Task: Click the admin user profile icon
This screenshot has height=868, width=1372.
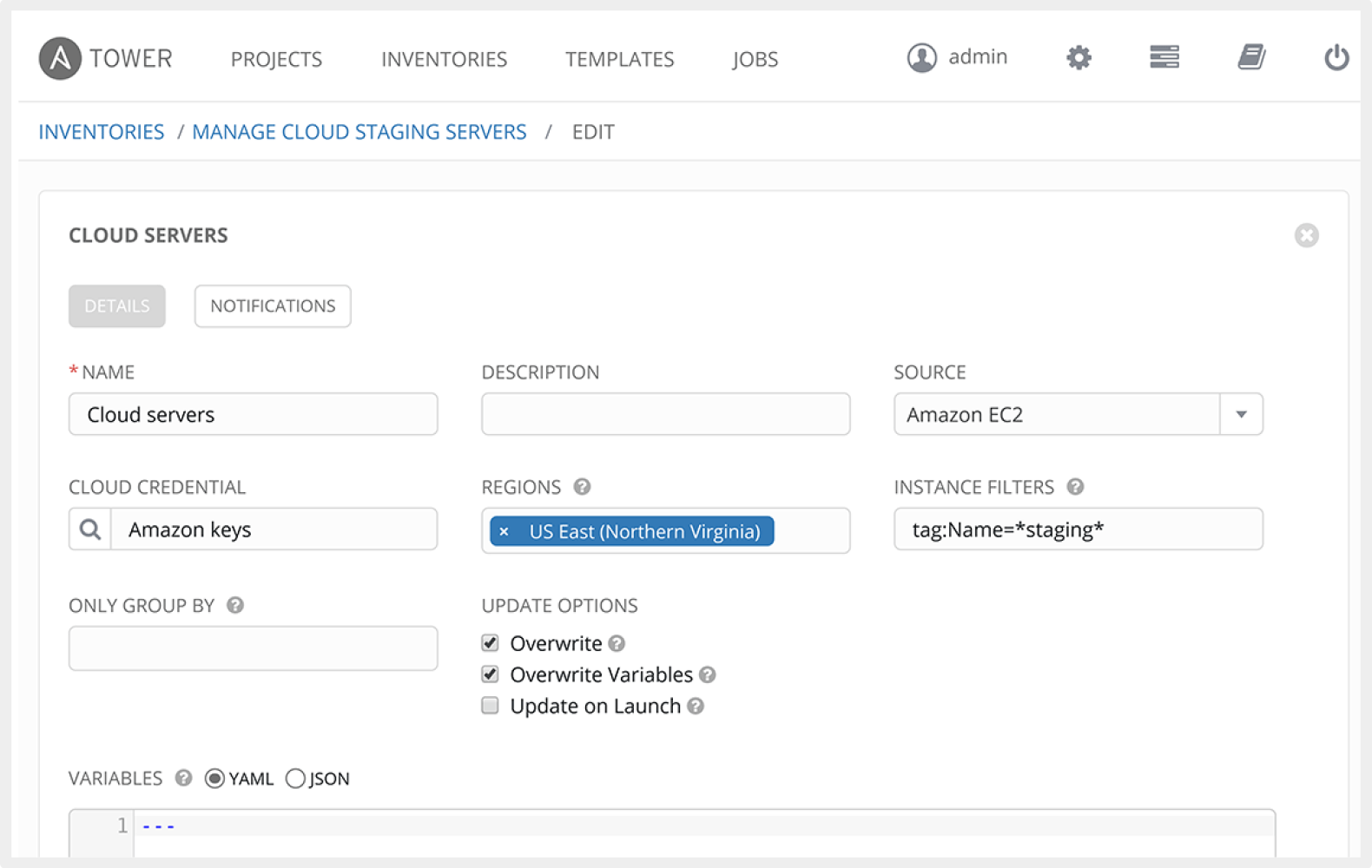Action: point(921,58)
